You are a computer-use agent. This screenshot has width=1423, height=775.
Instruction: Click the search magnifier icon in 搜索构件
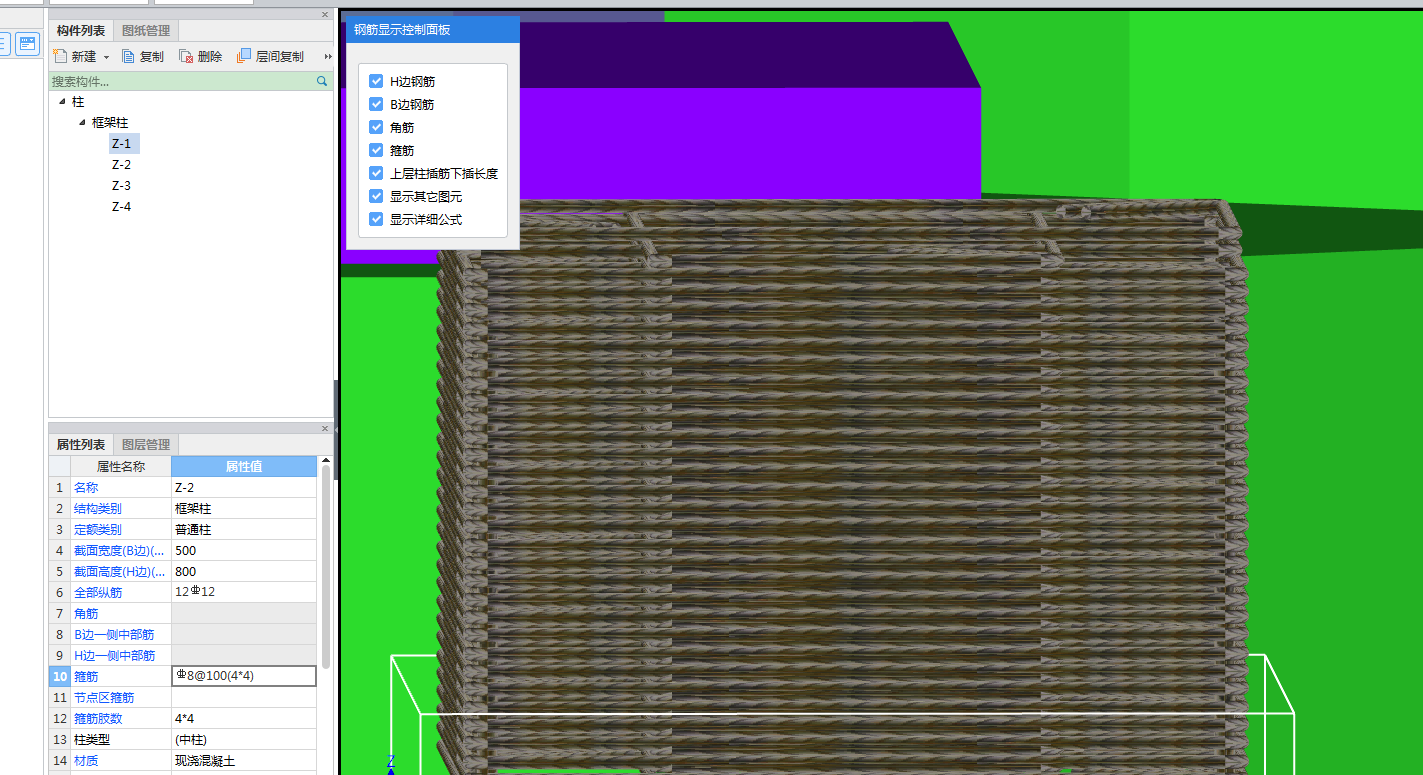click(x=322, y=81)
